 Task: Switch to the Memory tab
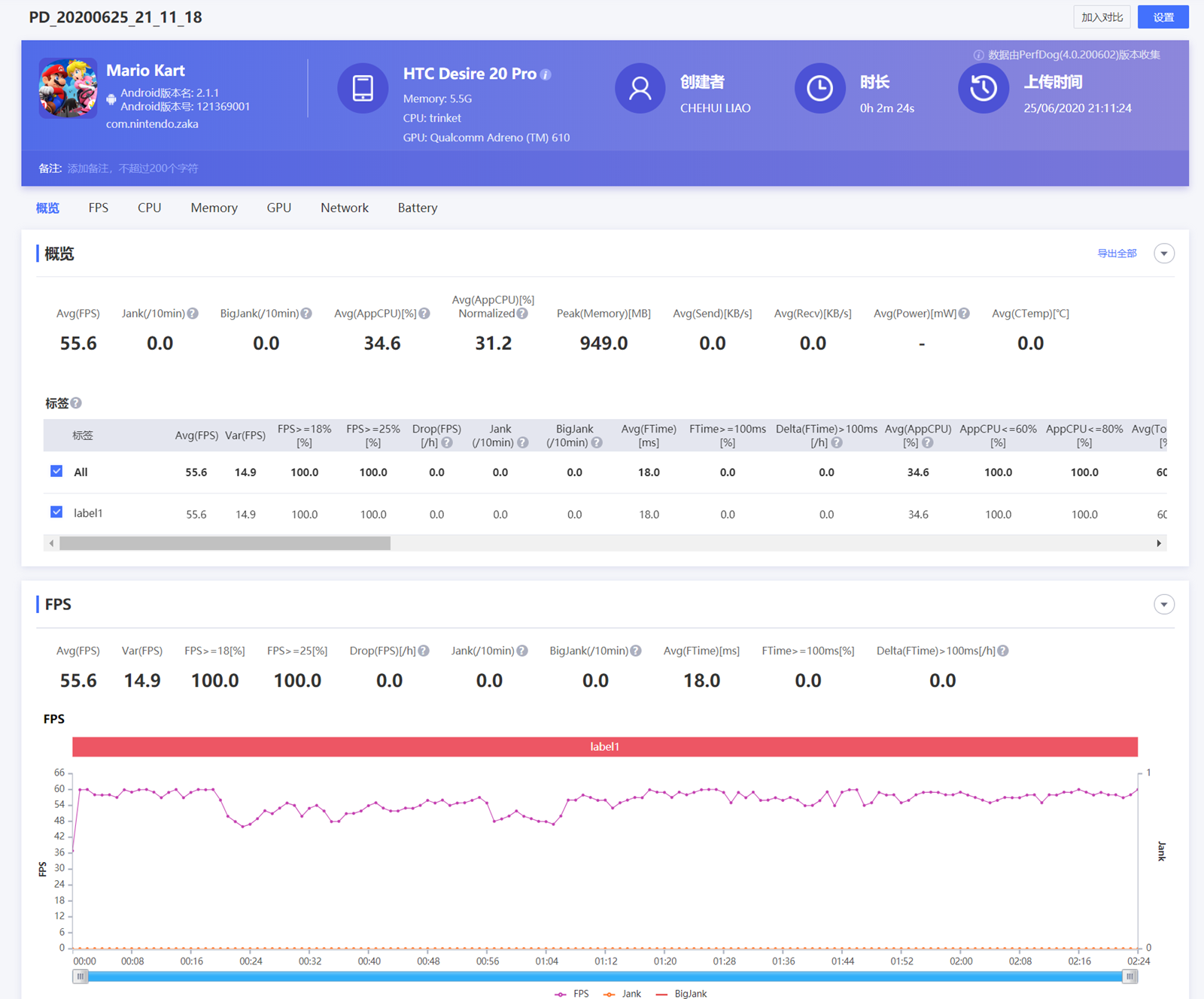click(214, 208)
